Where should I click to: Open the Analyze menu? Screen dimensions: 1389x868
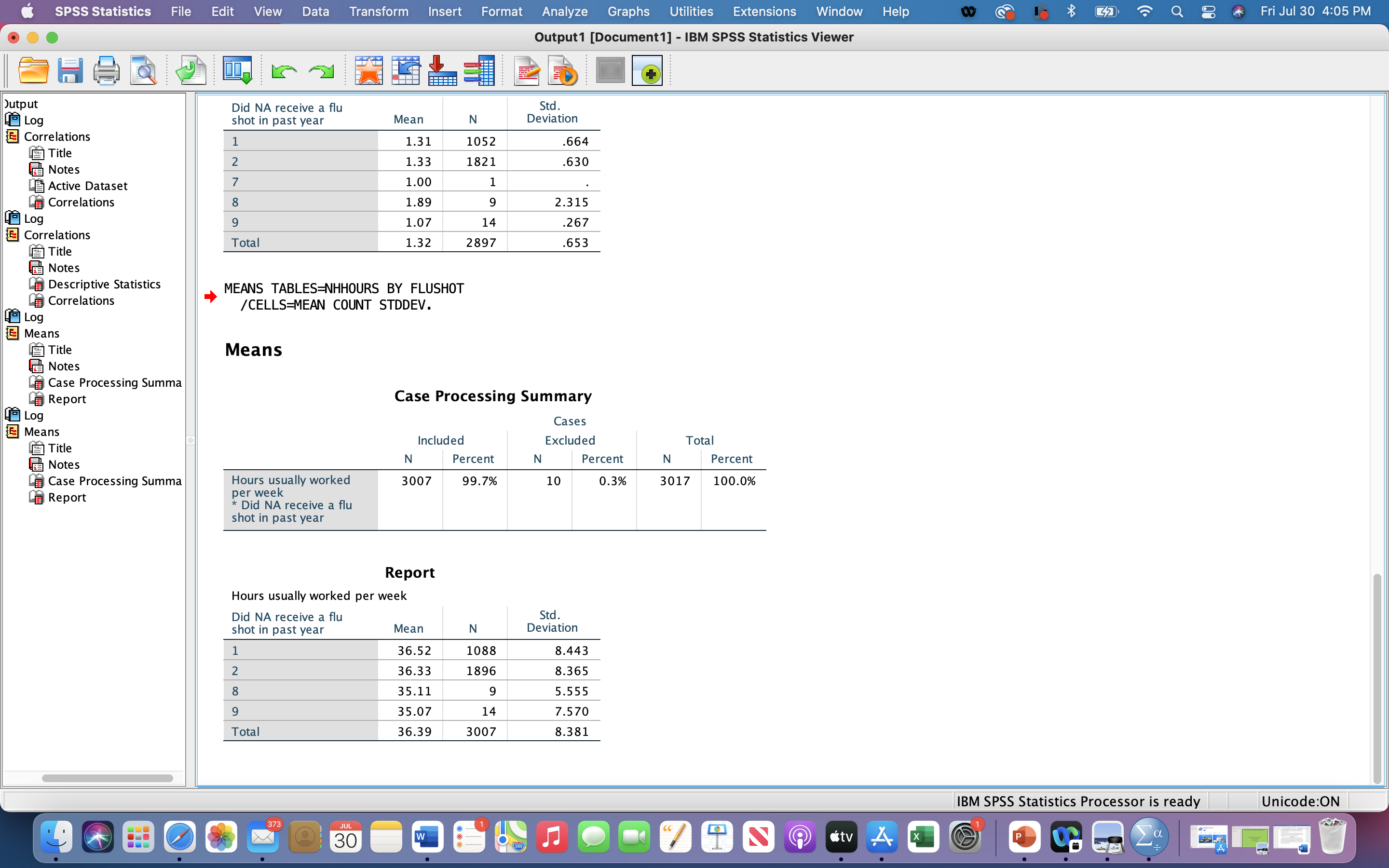coord(564,12)
